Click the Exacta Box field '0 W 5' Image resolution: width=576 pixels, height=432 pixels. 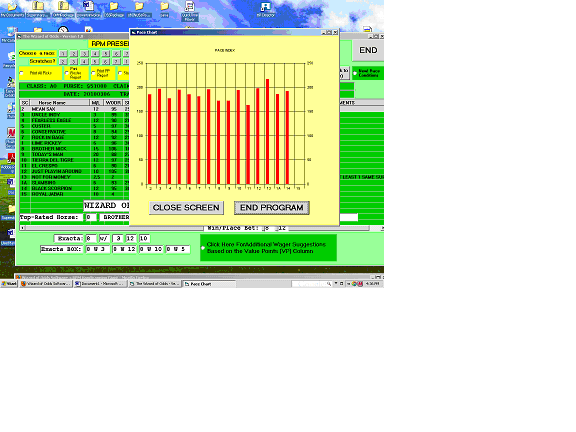coord(178,249)
